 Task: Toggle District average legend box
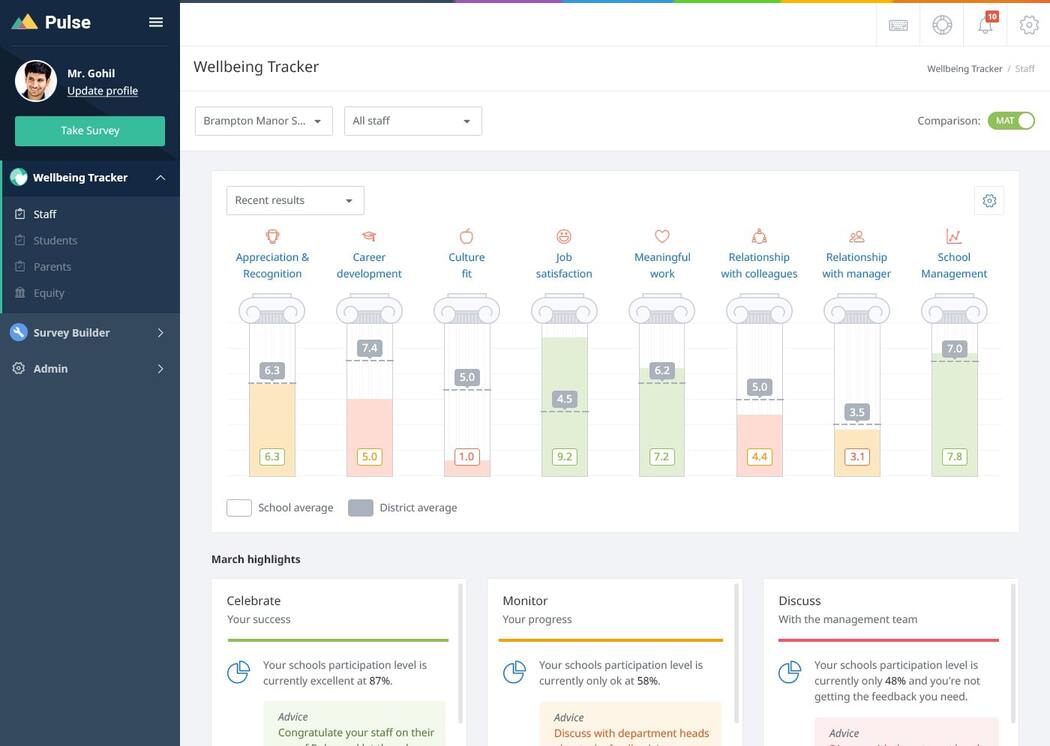[360, 508]
